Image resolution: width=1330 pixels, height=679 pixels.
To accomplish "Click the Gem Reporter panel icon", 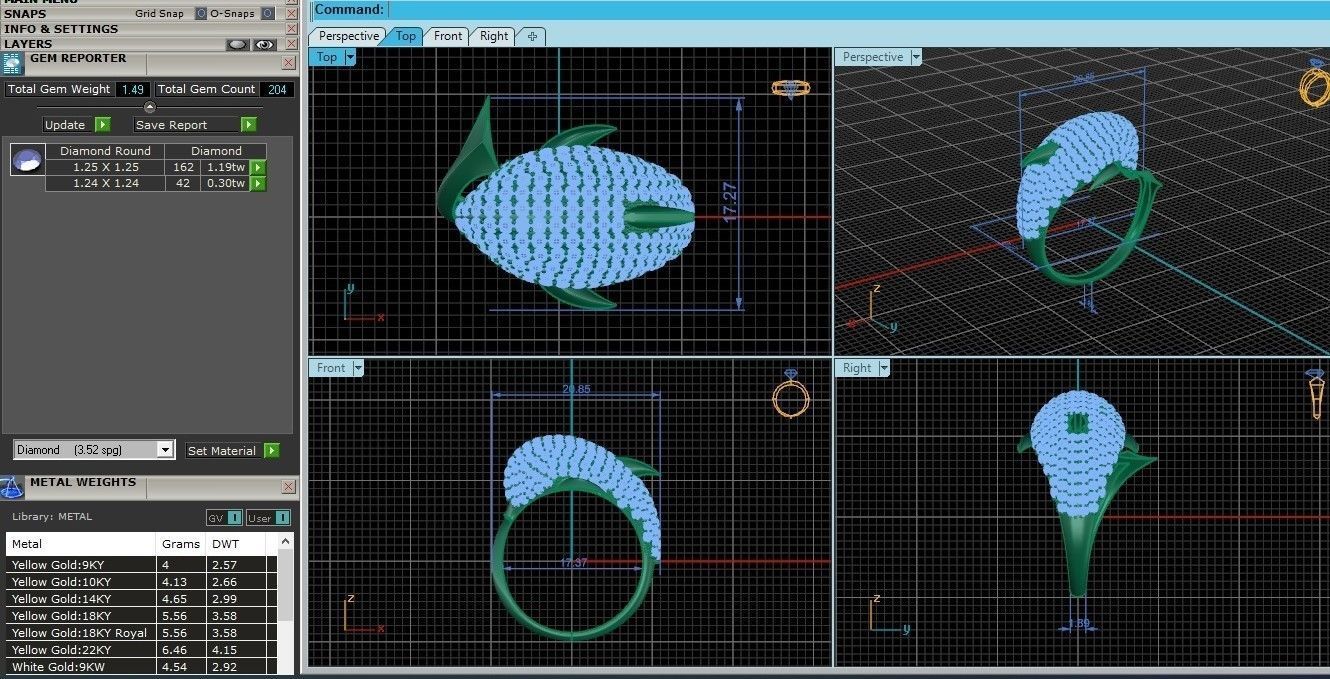I will point(12,64).
